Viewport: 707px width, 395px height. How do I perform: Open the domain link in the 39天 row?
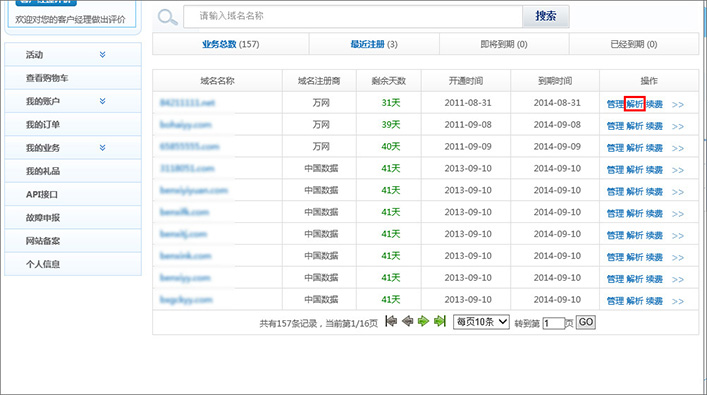[x=186, y=124]
